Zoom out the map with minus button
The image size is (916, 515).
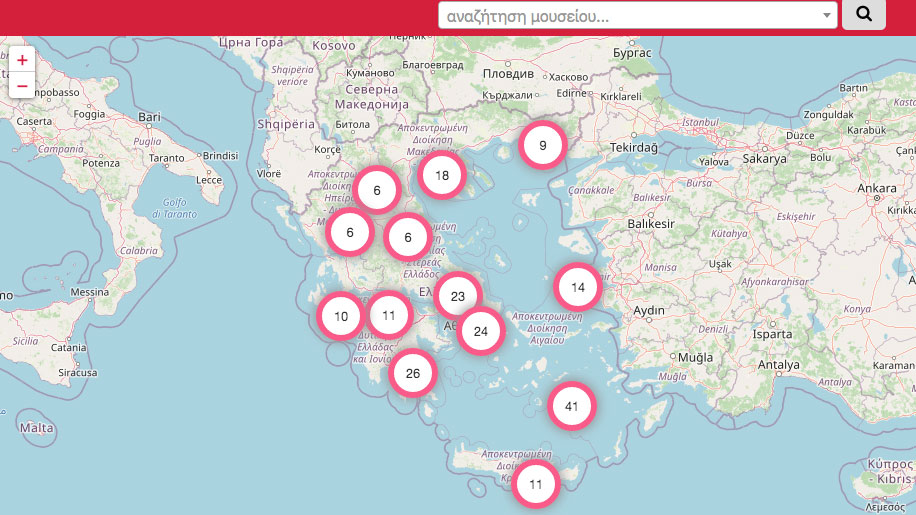(22, 86)
